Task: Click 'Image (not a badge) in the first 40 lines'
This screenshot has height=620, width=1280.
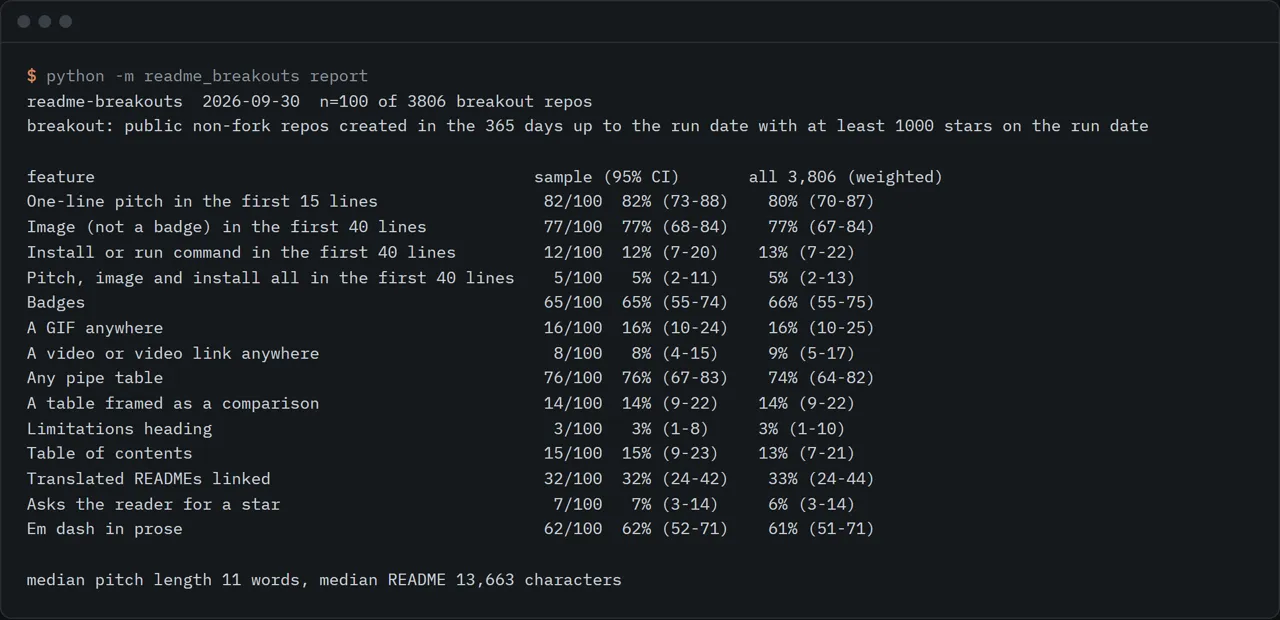Action: 227,227
